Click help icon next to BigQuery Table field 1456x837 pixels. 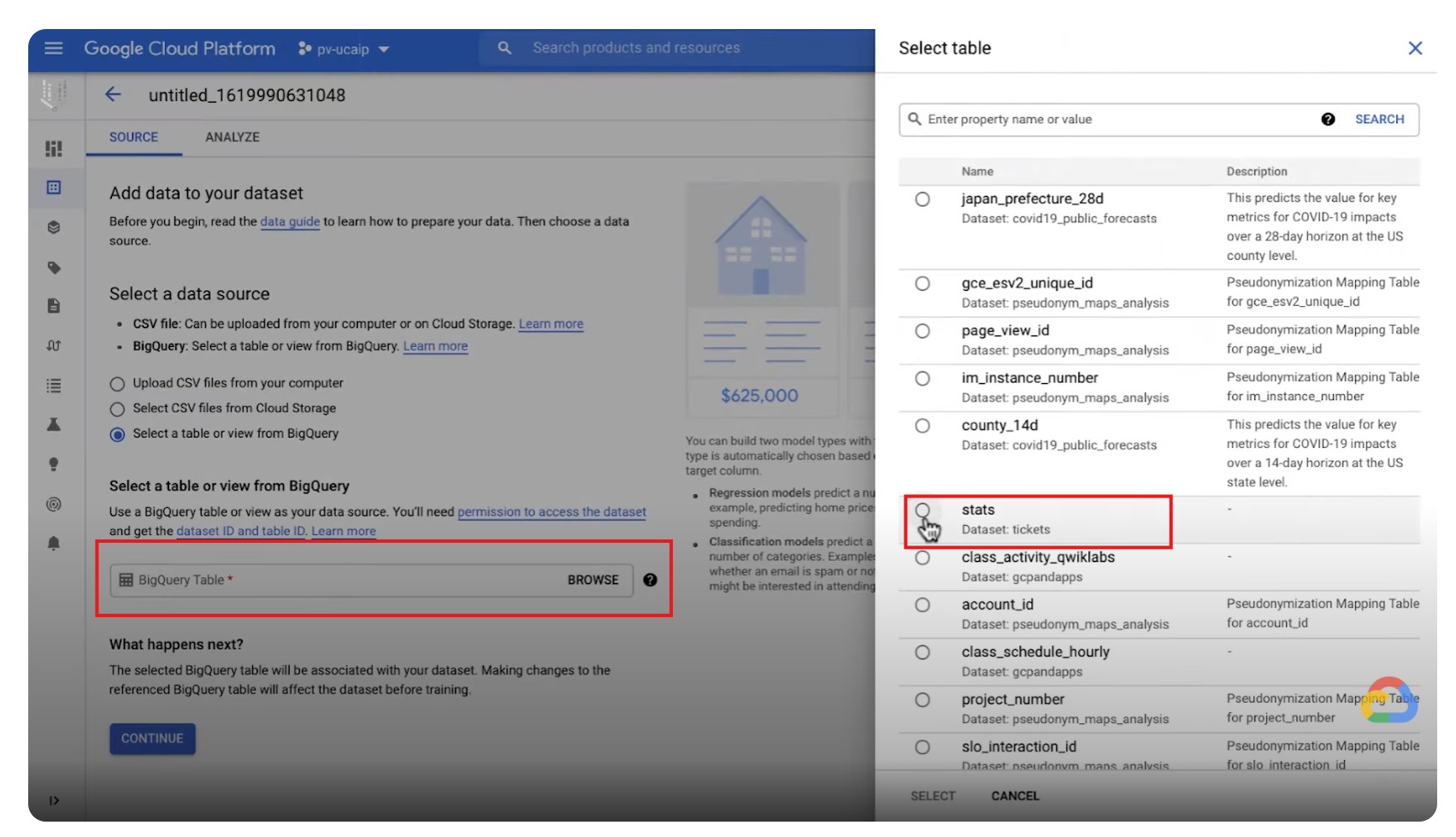click(650, 580)
